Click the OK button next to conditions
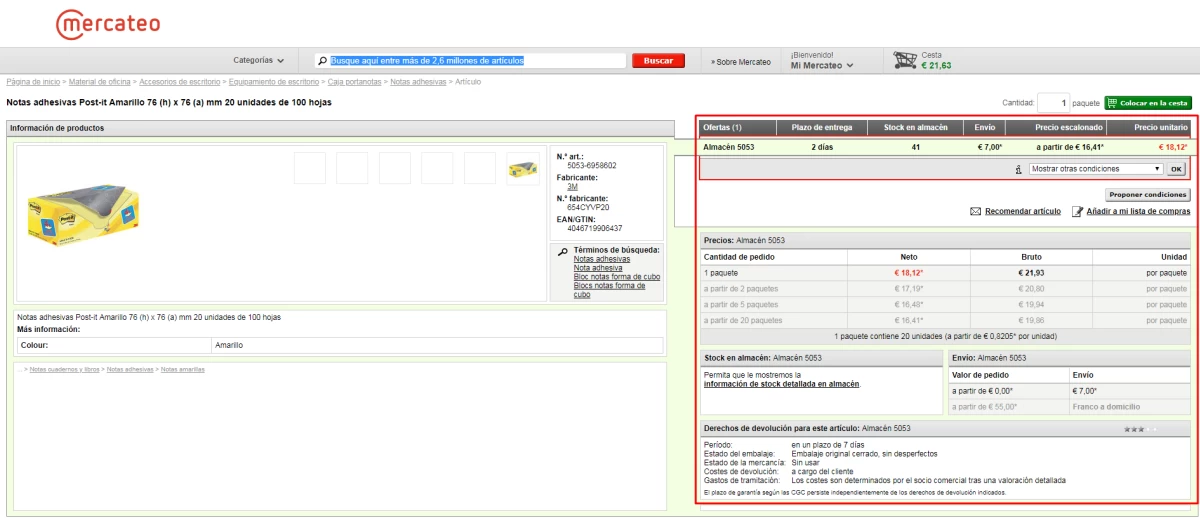Screen dimensions: 1200x518 (x=1176, y=169)
